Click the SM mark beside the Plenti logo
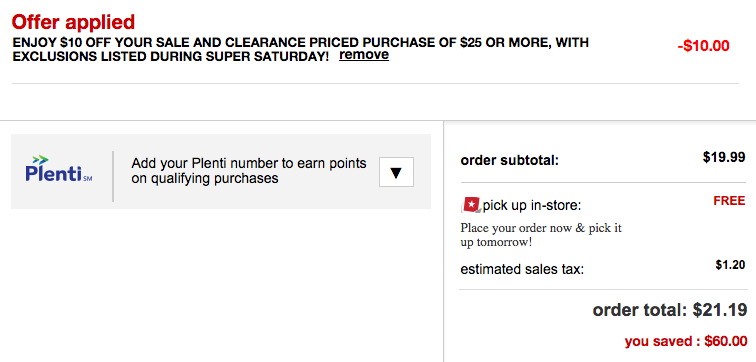Screen dimensions: 756x362 pos(88,179)
